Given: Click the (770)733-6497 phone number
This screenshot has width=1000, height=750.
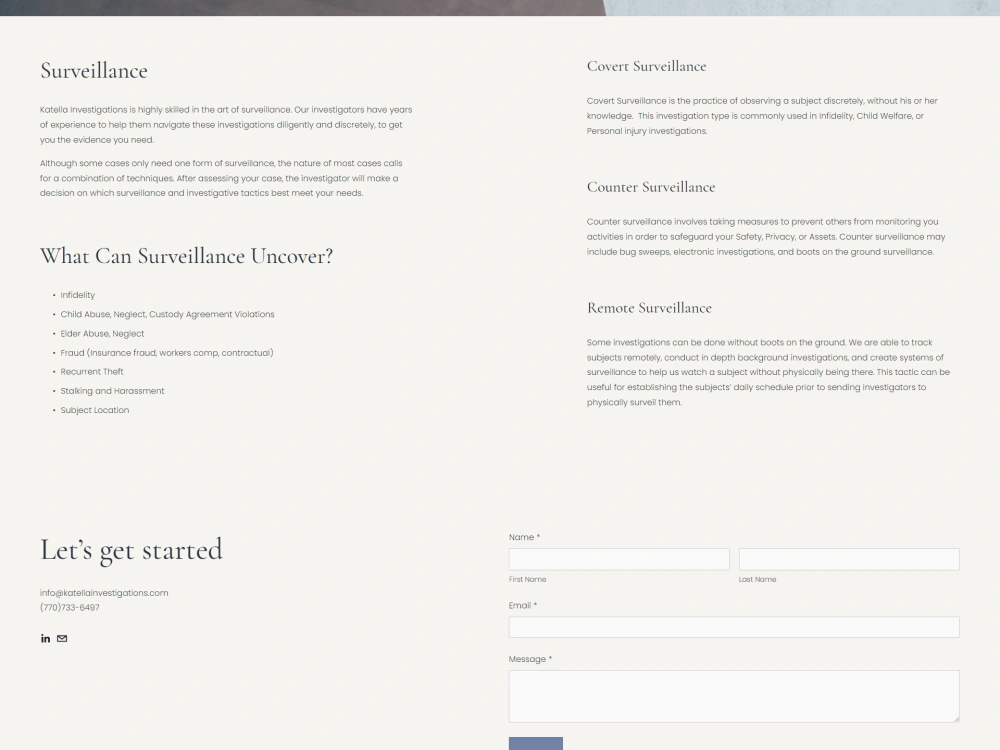Looking at the screenshot, I should tap(70, 607).
